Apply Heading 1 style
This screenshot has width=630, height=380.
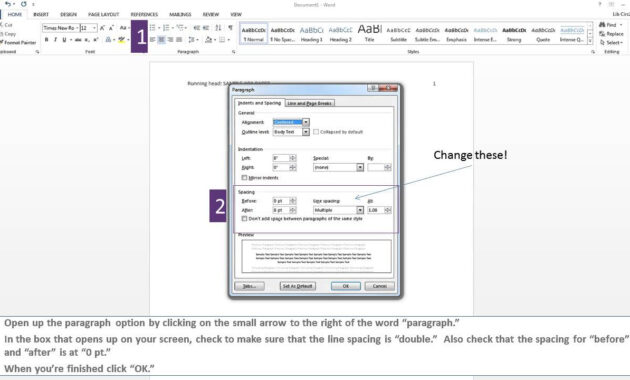[311, 33]
